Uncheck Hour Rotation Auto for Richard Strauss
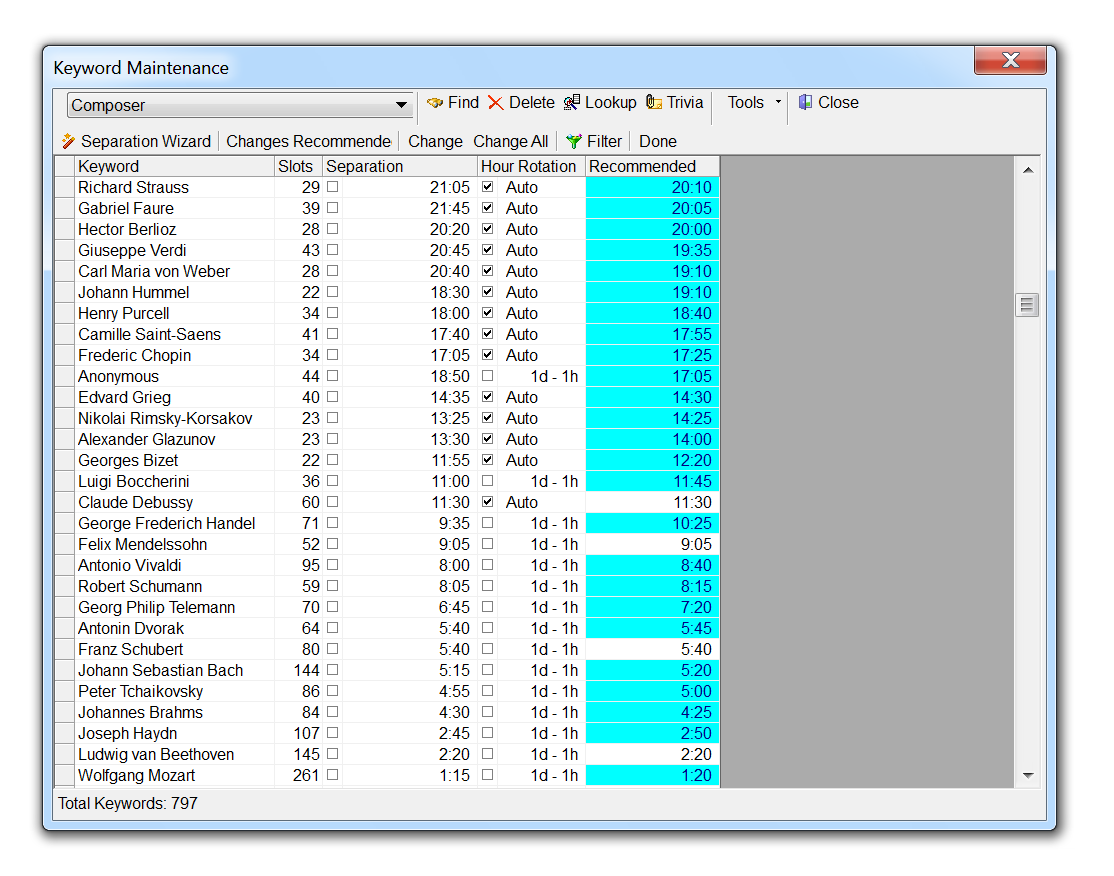 [x=488, y=187]
